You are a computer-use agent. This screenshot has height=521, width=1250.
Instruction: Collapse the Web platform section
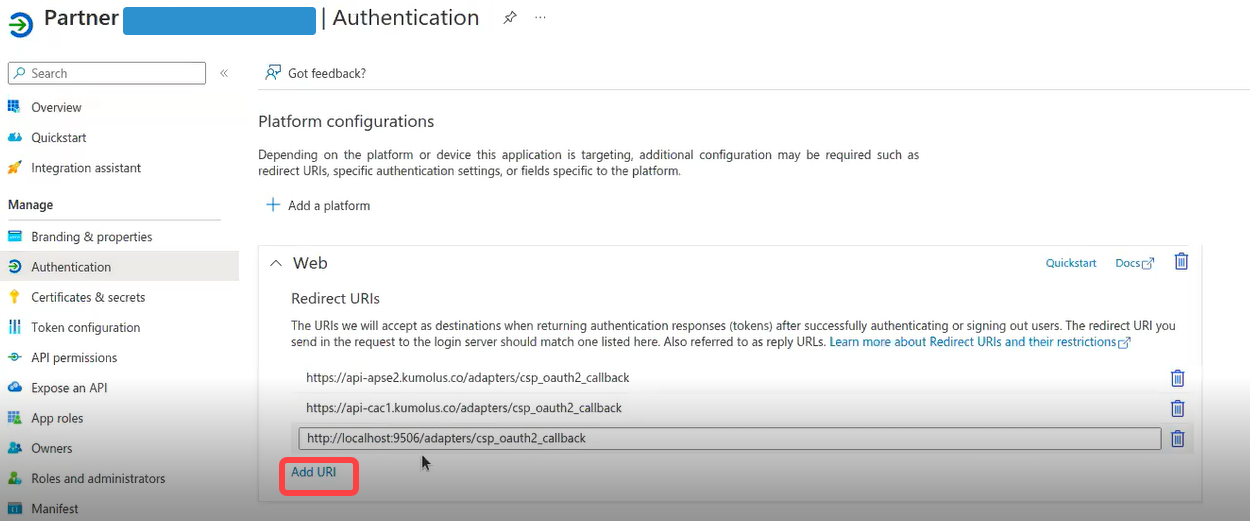tap(276, 263)
